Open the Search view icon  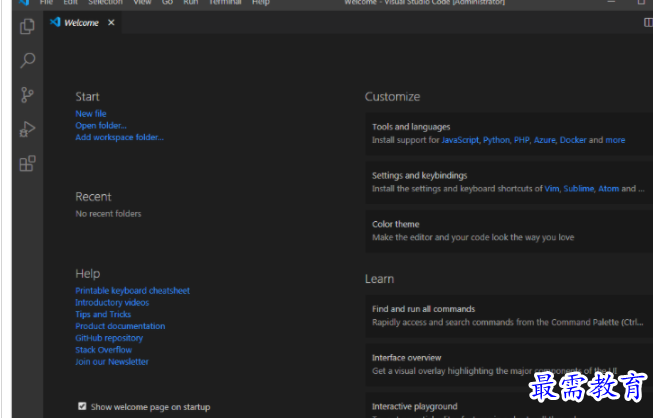[x=27, y=60]
